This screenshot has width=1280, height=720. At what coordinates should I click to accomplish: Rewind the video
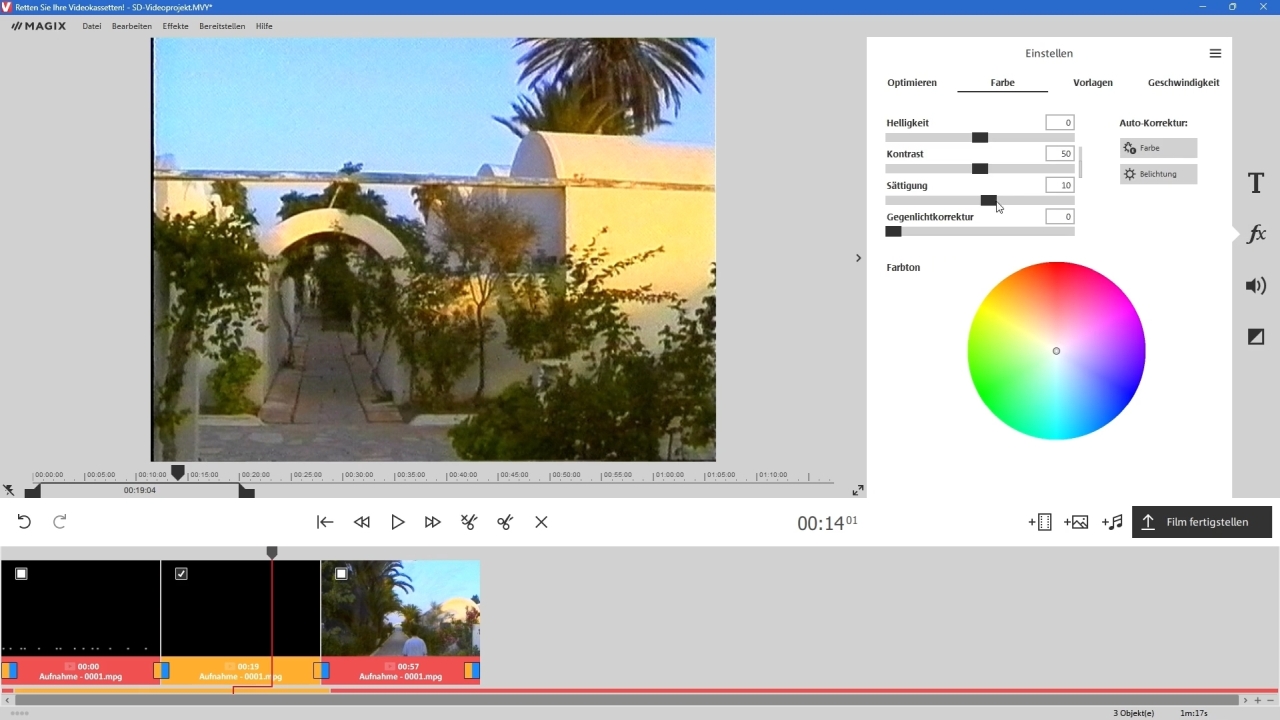(x=362, y=522)
